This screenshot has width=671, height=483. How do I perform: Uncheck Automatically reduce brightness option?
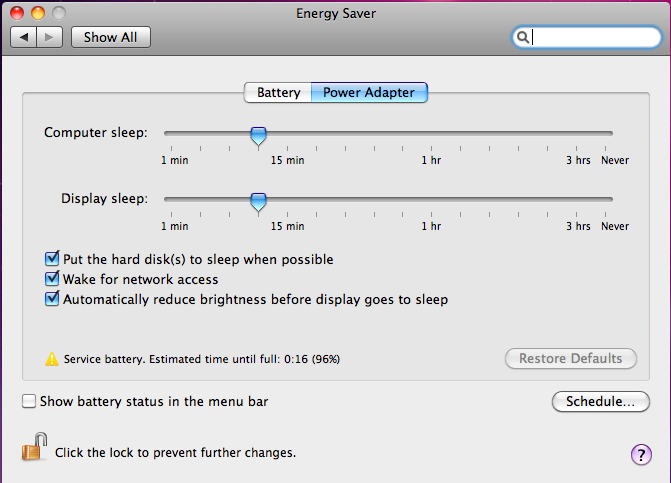click(x=52, y=299)
